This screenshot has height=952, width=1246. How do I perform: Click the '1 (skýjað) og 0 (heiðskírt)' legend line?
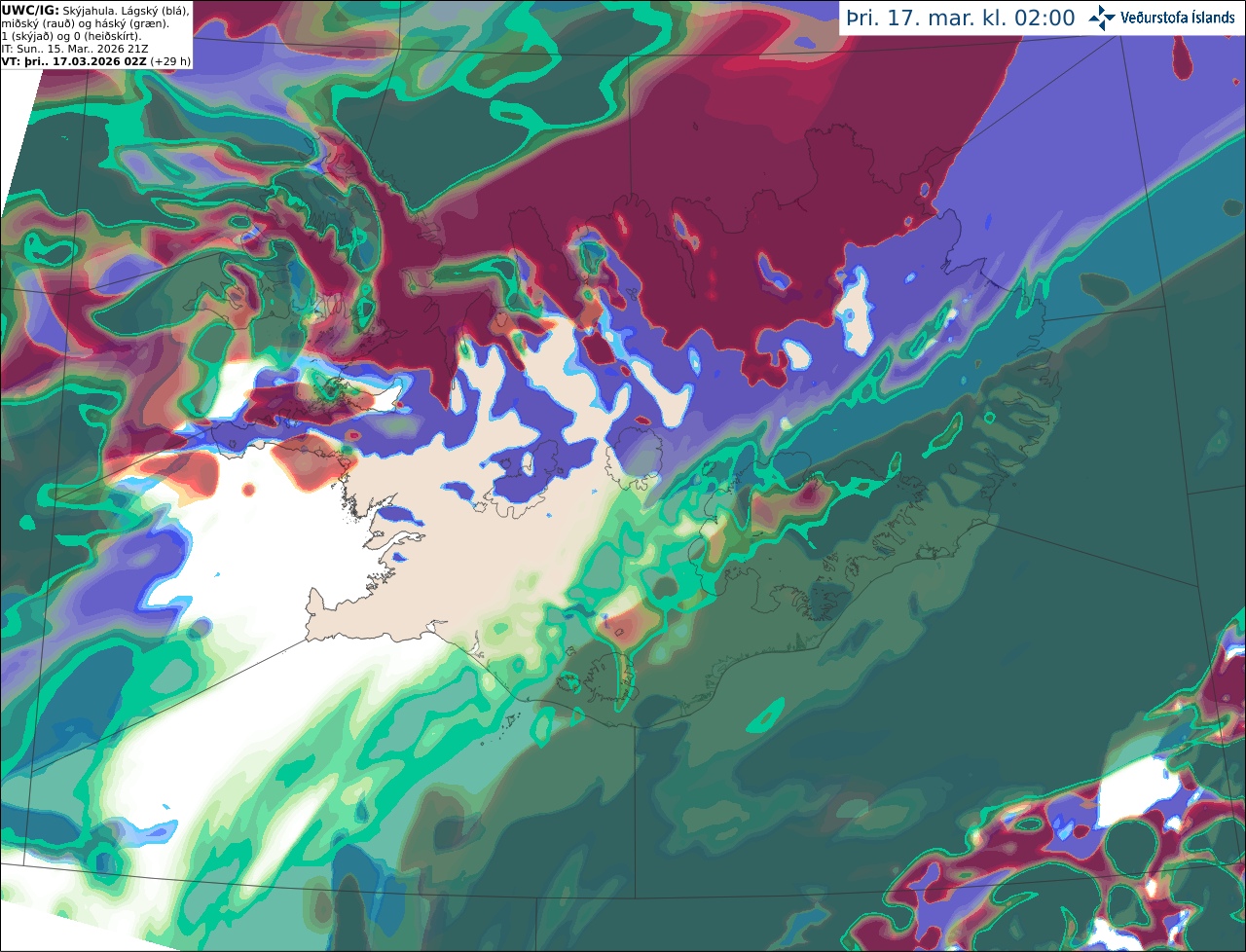point(71,36)
